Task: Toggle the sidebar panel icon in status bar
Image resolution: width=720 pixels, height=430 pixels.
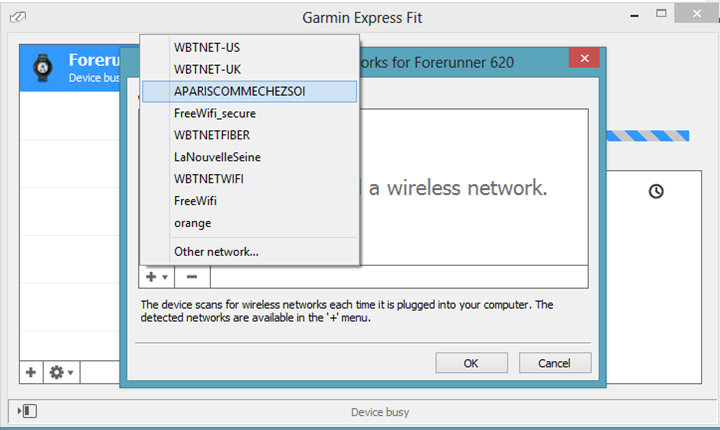Action: tap(28, 411)
